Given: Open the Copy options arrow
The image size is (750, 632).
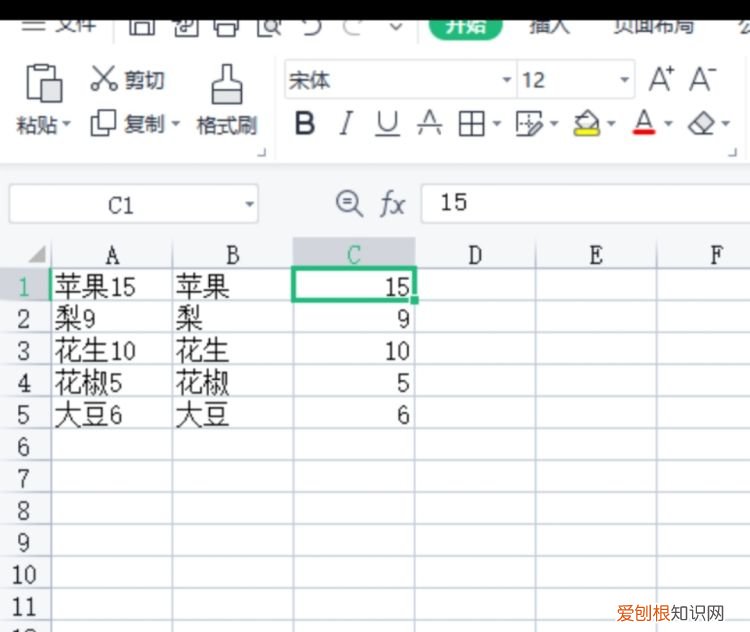Looking at the screenshot, I should click(176, 123).
